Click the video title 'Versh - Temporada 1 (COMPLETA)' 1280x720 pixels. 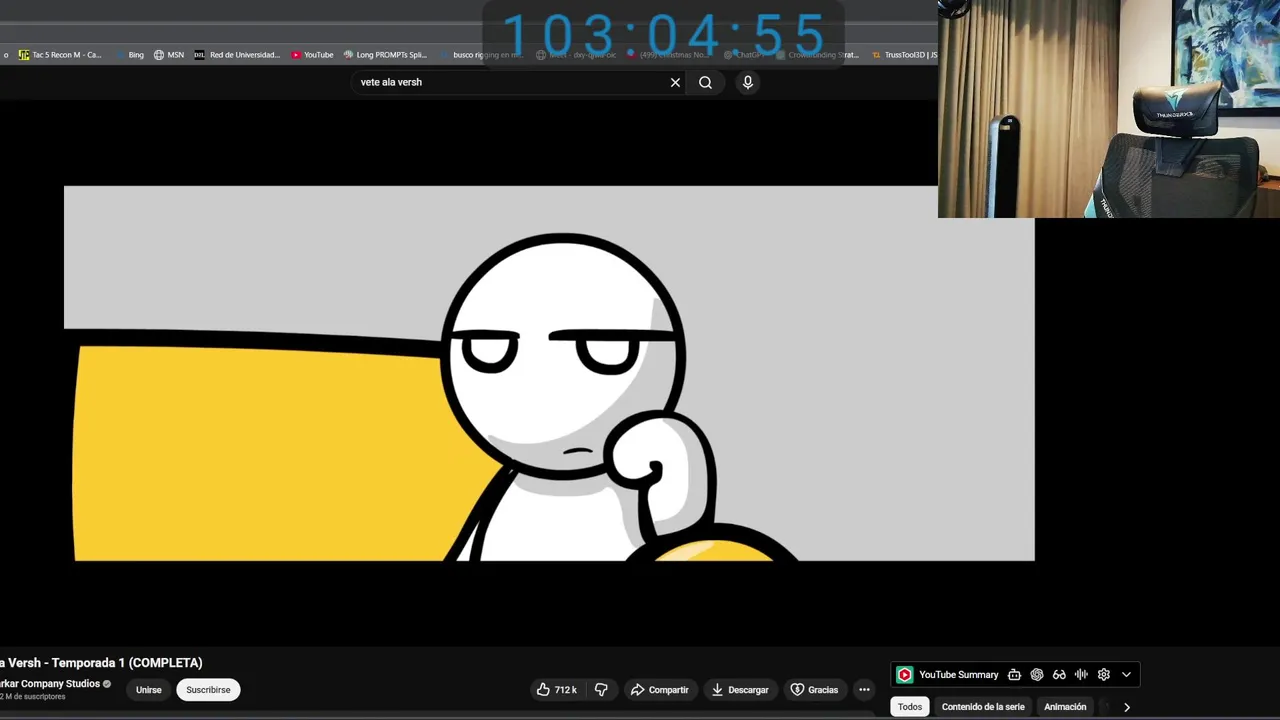[x=105, y=663]
